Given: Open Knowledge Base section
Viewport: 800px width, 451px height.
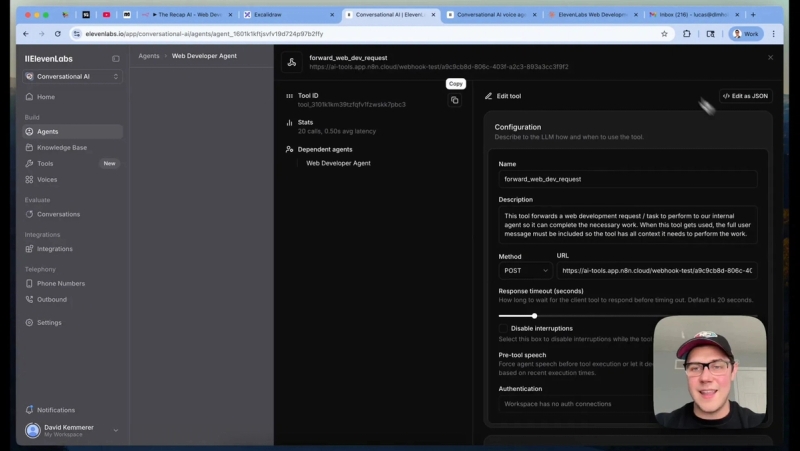Looking at the screenshot, I should [x=72, y=147].
